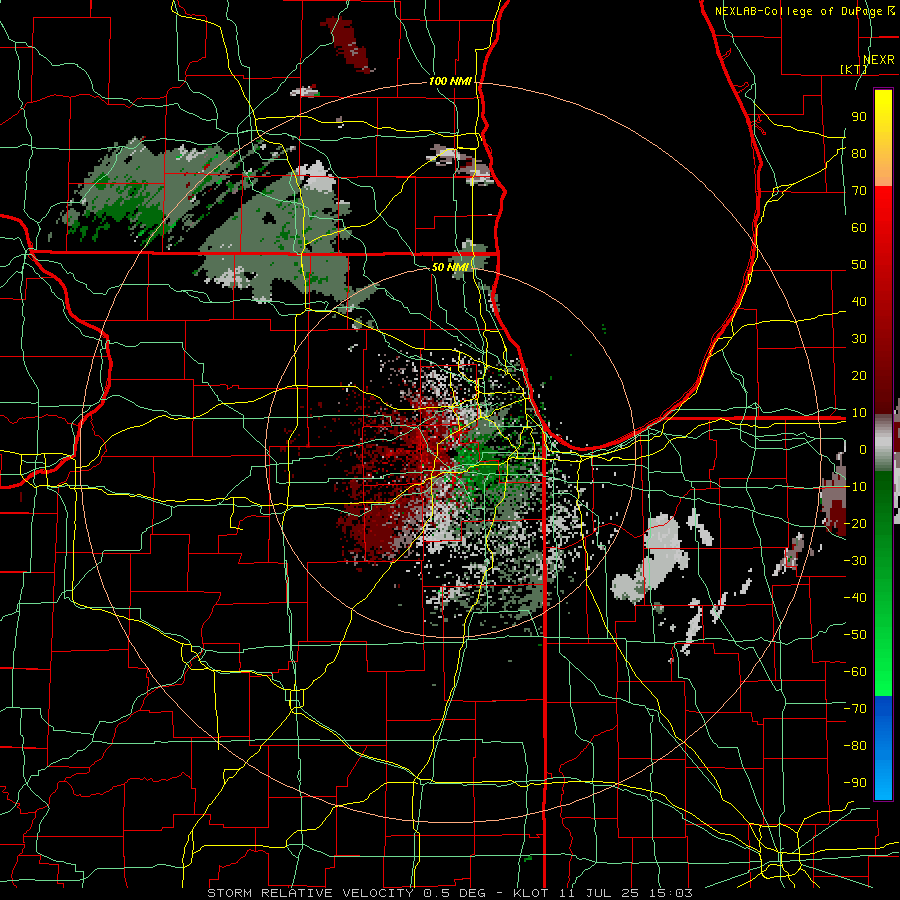Click the 15:03 timestamp in caption
900x900 pixels.
point(669,893)
